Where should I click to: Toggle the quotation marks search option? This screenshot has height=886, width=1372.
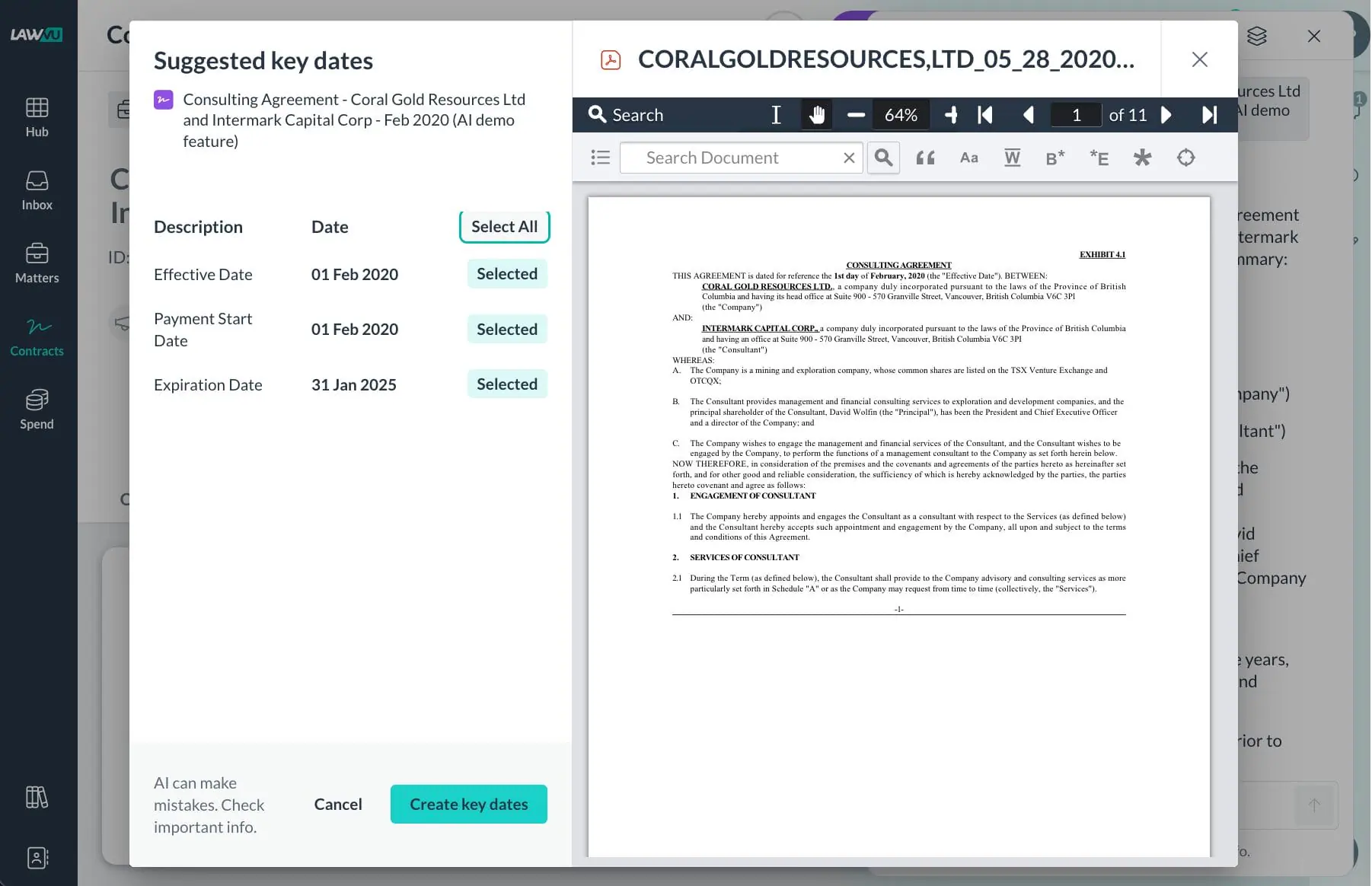(x=925, y=158)
